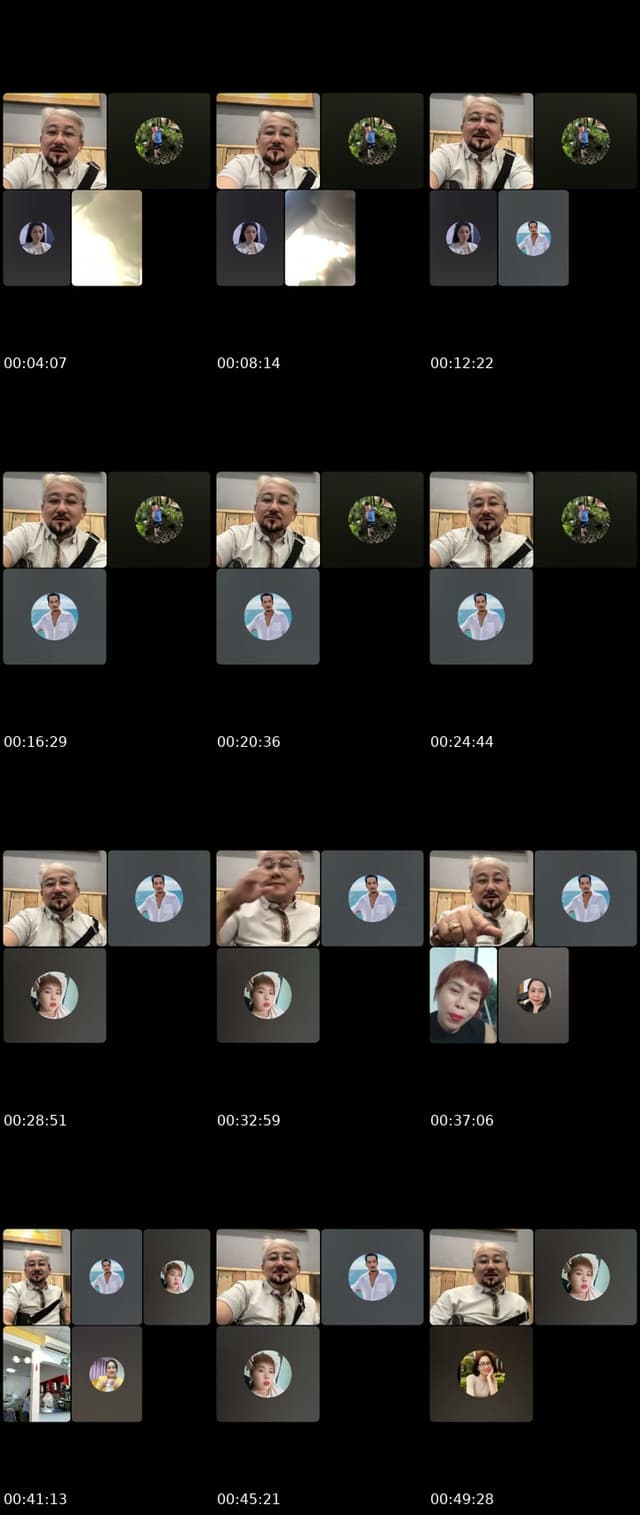
Task: Click the 00:45:21 timestamp label
Action: click(249, 1499)
